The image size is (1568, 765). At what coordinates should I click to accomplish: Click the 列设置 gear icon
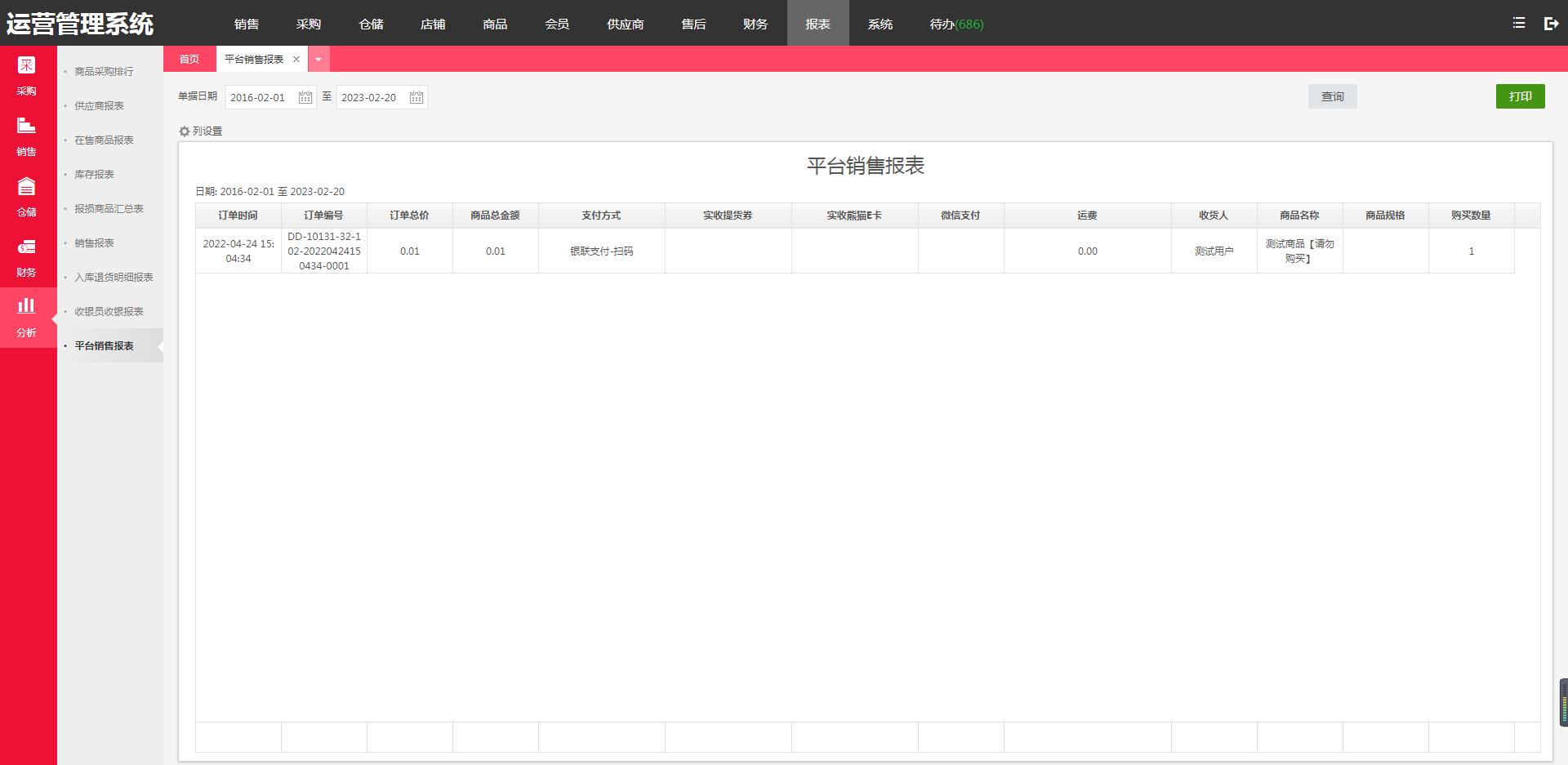click(x=185, y=131)
